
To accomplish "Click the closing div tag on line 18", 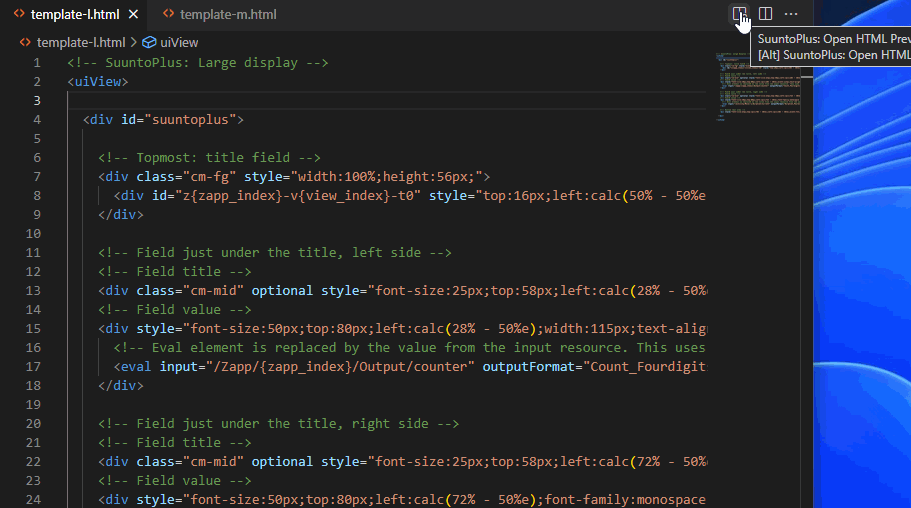I will [x=121, y=385].
